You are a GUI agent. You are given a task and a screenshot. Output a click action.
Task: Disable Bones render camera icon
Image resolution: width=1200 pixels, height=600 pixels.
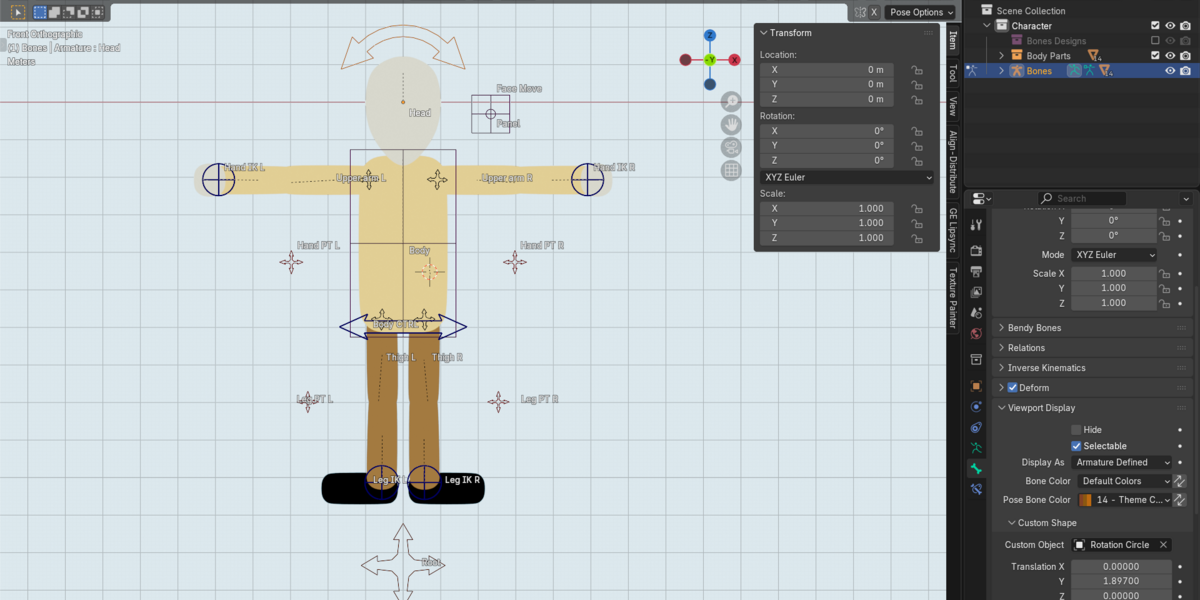pyautogui.click(x=1185, y=71)
